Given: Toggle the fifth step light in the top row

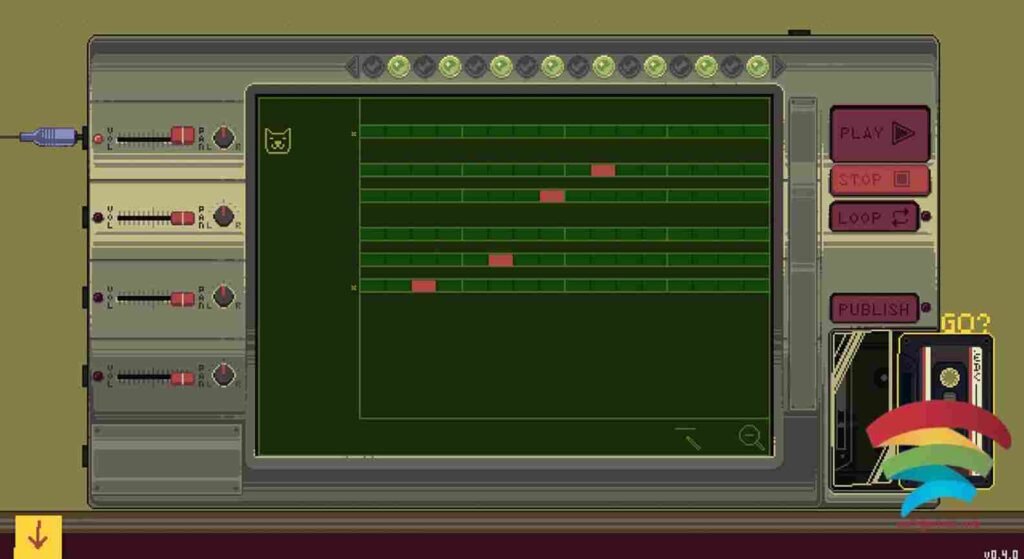Looking at the screenshot, I should [475, 67].
